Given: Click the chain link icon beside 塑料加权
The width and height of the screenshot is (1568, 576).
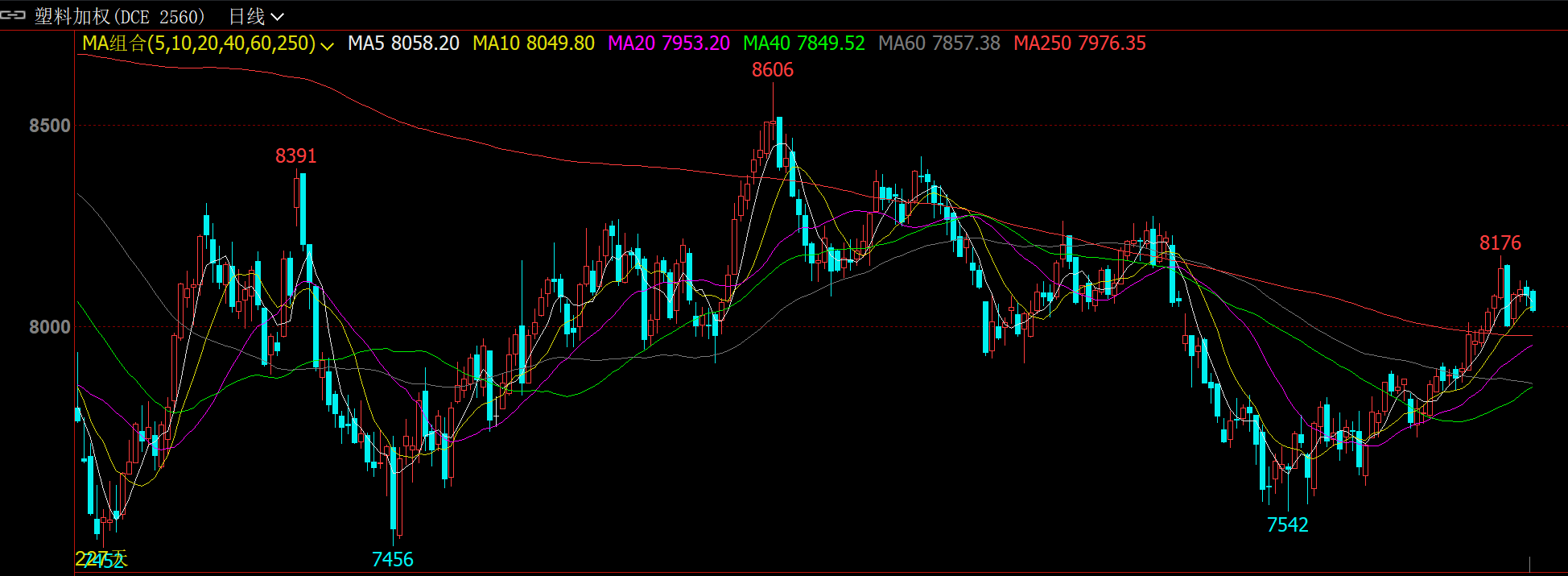Looking at the screenshot, I should tap(13, 15).
